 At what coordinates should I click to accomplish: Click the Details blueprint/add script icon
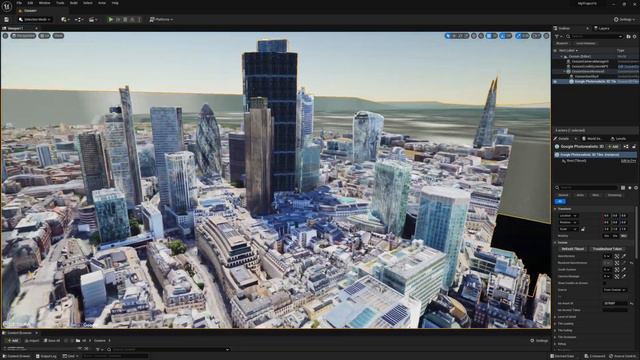[626, 147]
